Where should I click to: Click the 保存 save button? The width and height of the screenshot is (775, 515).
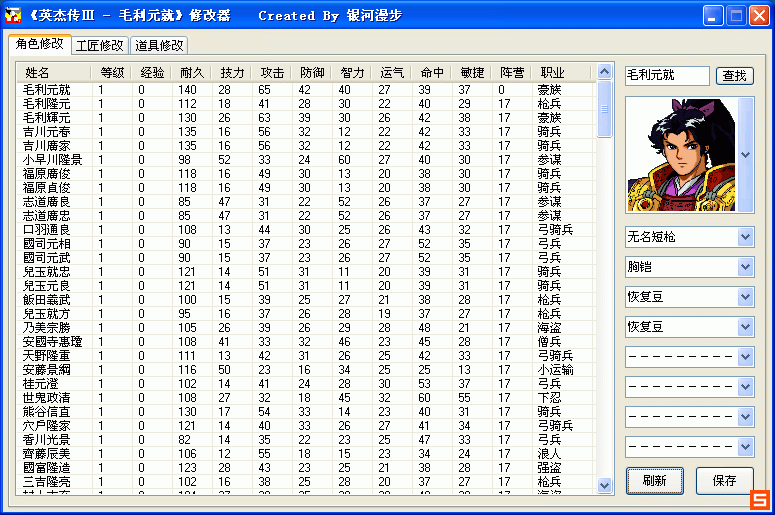pos(725,480)
